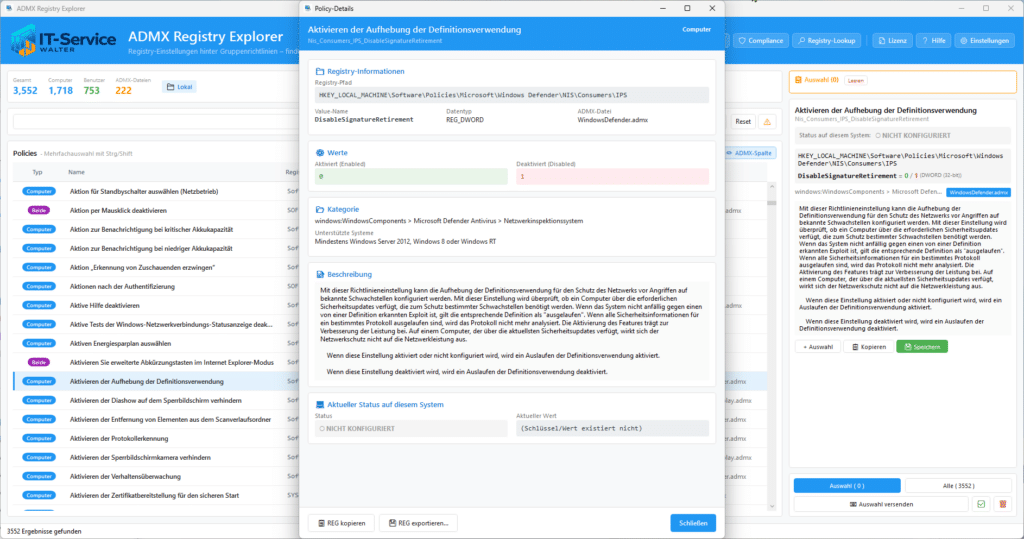
Task: Click Kopieren clipboard button in side panel
Action: pos(869,347)
